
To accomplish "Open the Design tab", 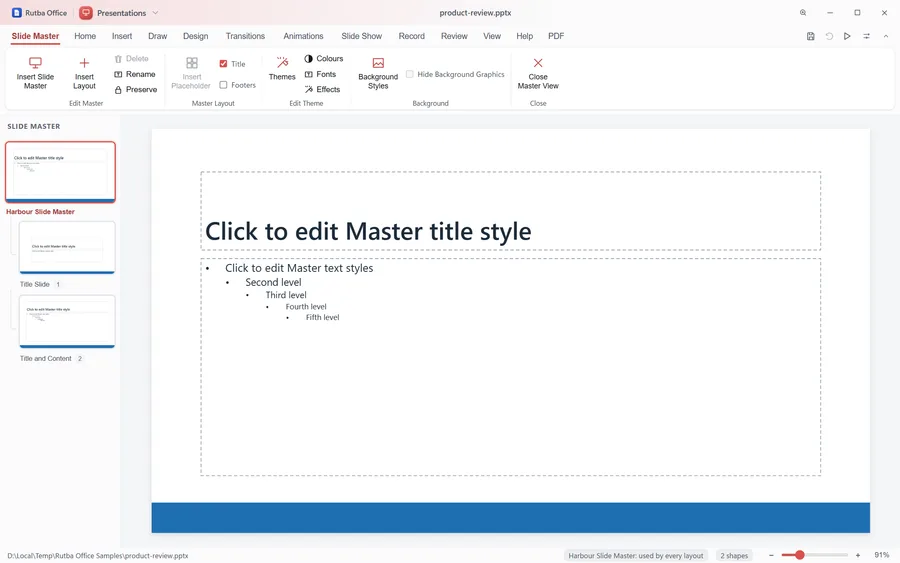I will pyautogui.click(x=195, y=36).
